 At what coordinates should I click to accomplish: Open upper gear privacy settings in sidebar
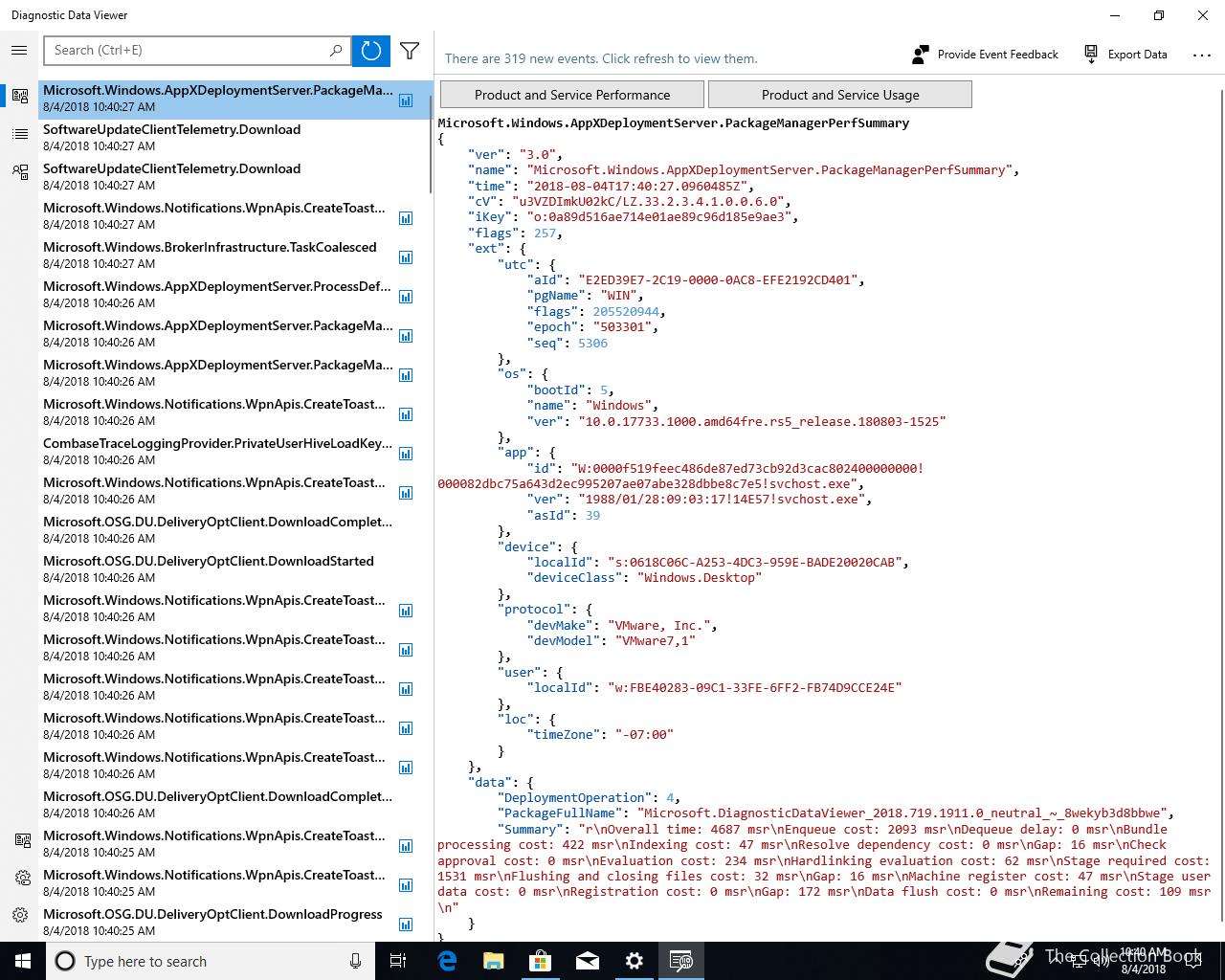coord(22,878)
